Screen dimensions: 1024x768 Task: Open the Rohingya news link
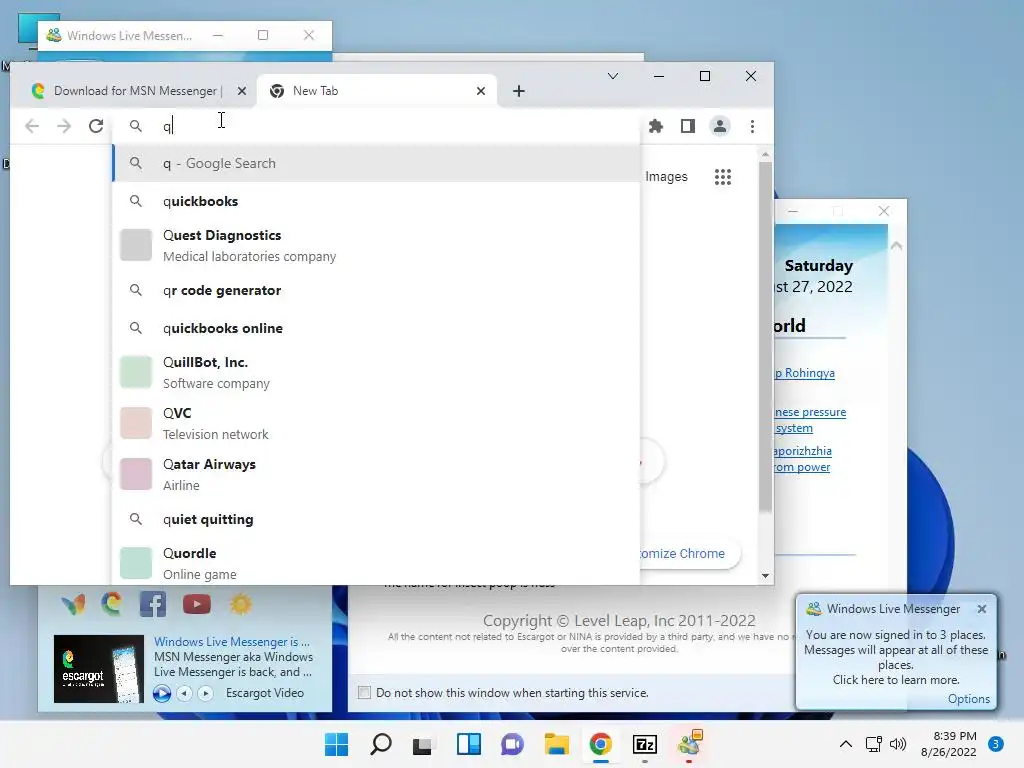click(x=805, y=373)
